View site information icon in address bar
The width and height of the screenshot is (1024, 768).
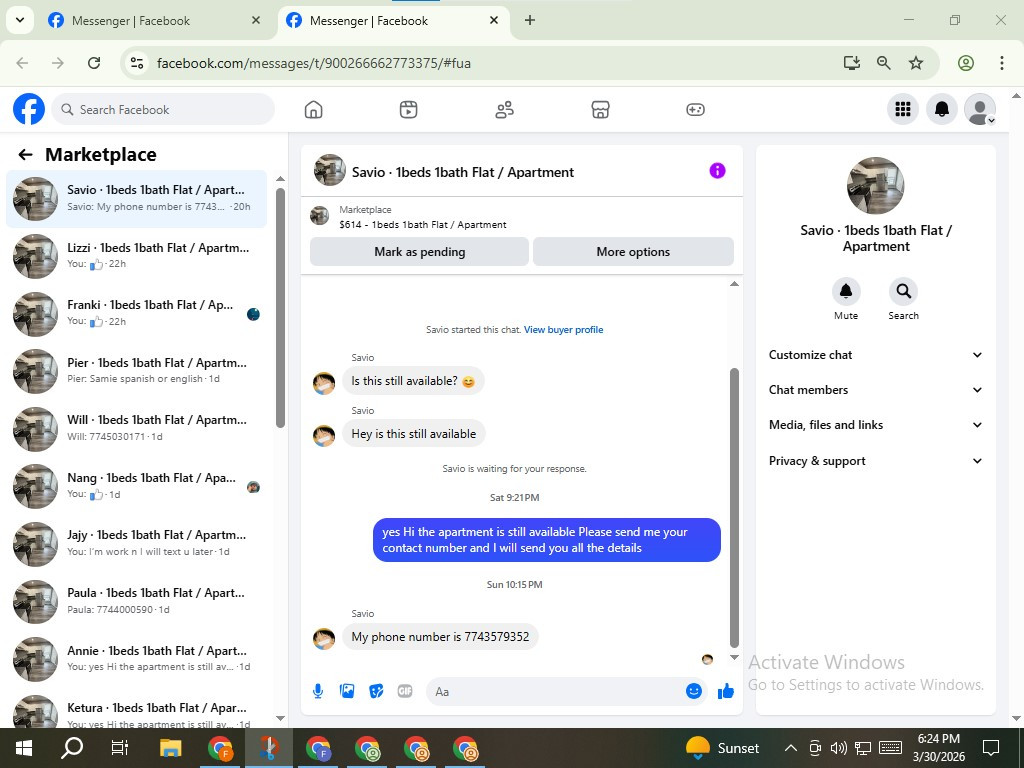point(136,63)
